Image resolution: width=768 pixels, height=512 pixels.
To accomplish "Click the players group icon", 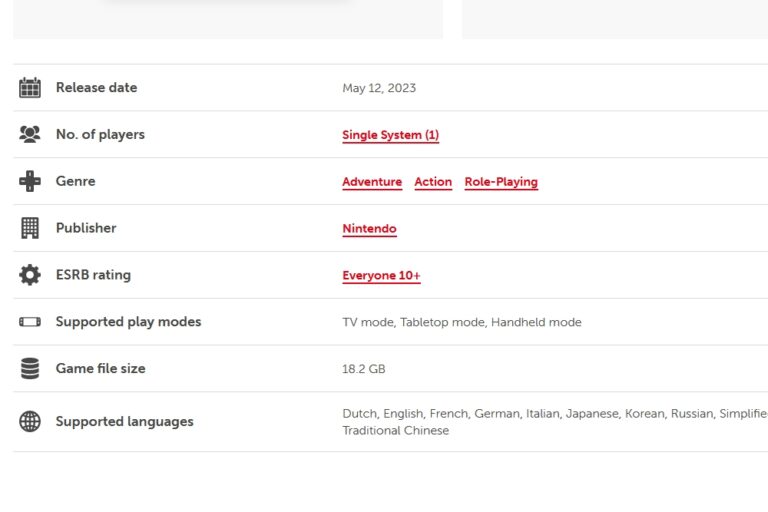I will click(30, 134).
